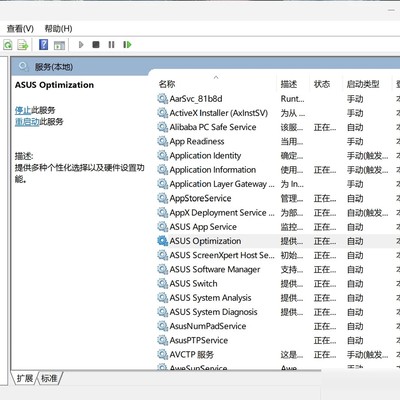Open the 查看(V) menu
The height and width of the screenshot is (400, 400).
pos(20,29)
